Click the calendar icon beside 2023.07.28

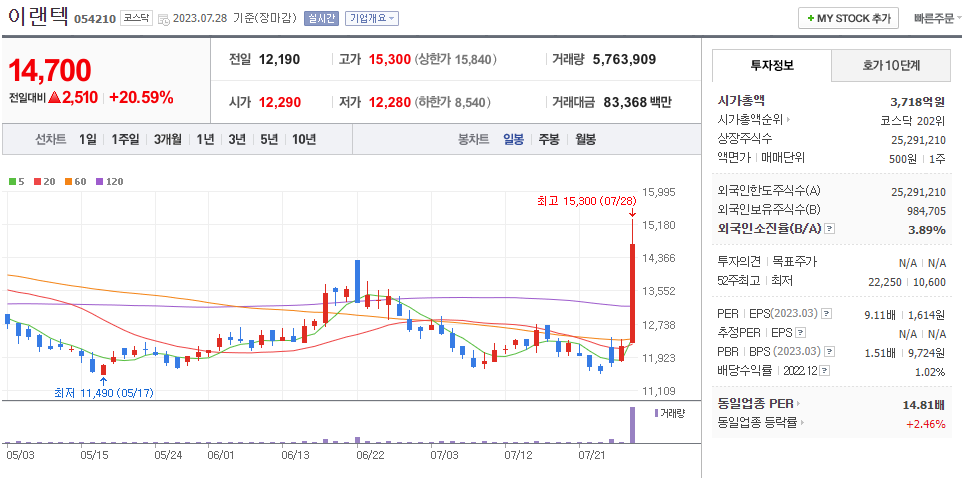164,19
